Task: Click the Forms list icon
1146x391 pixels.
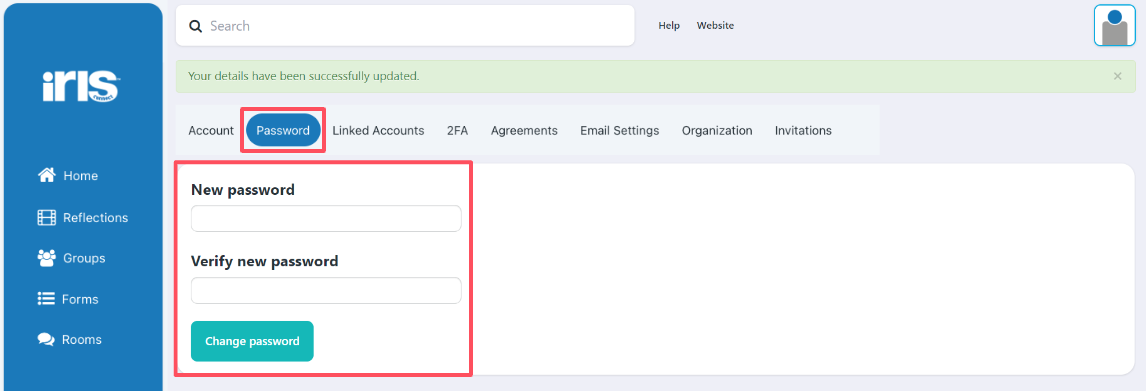Action: coord(47,299)
